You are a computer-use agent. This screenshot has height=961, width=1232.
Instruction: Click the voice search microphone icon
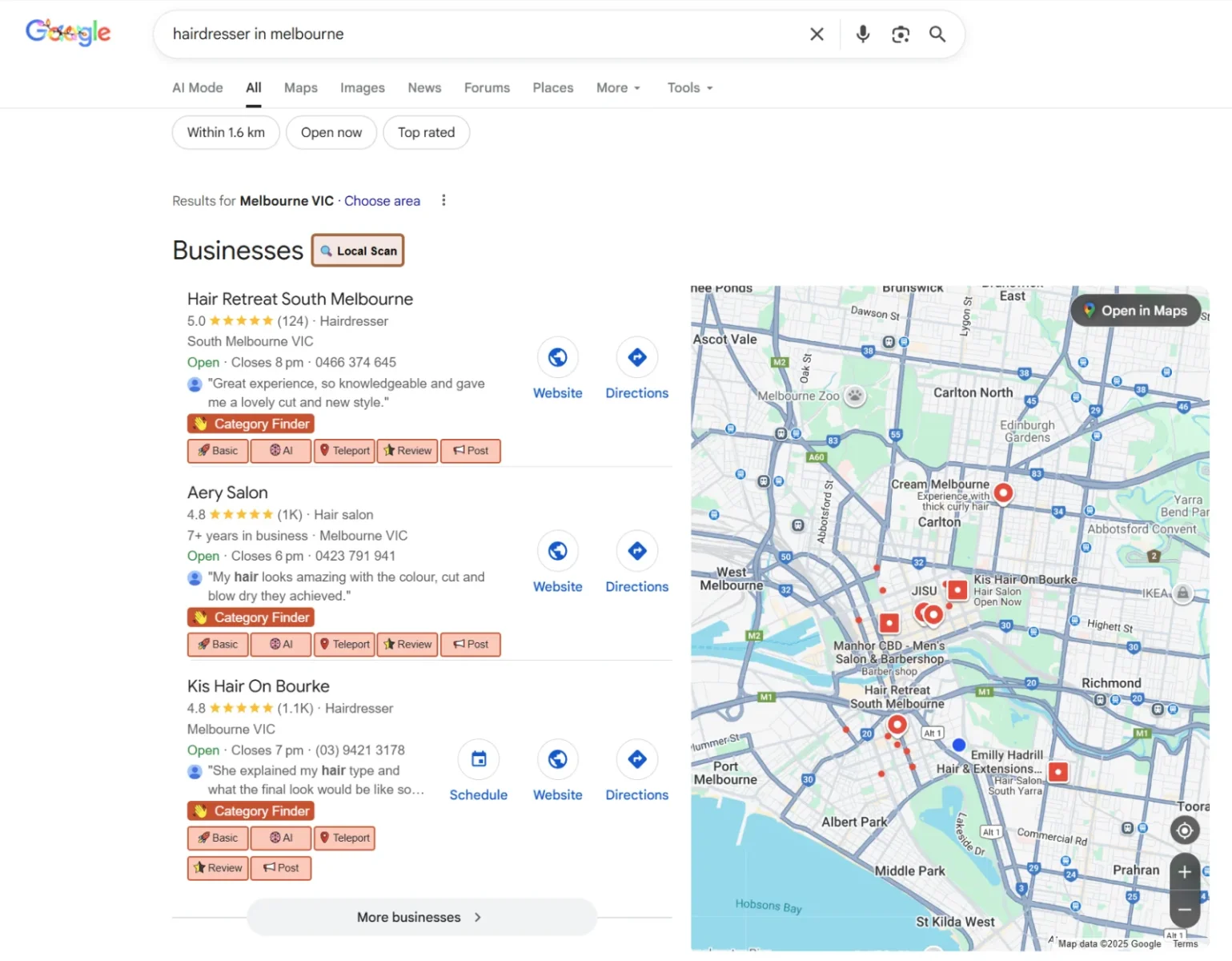click(x=862, y=34)
